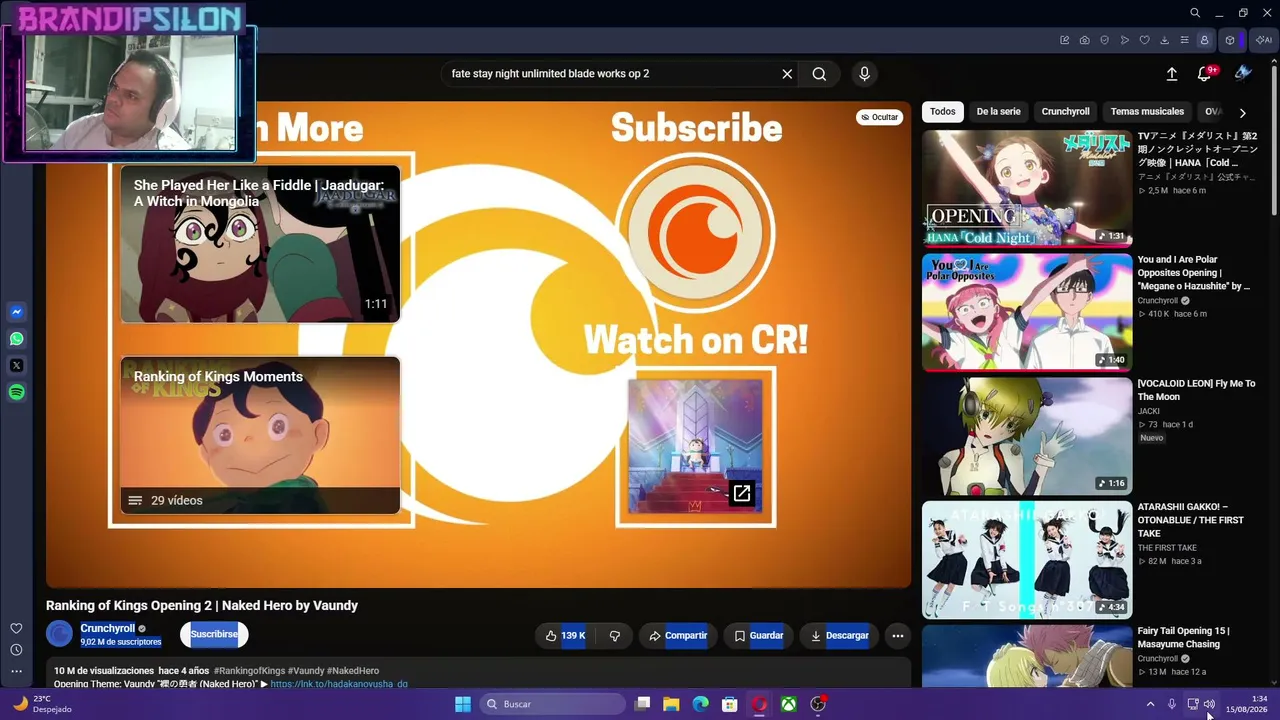Click inside the YouTube search field

610,74
